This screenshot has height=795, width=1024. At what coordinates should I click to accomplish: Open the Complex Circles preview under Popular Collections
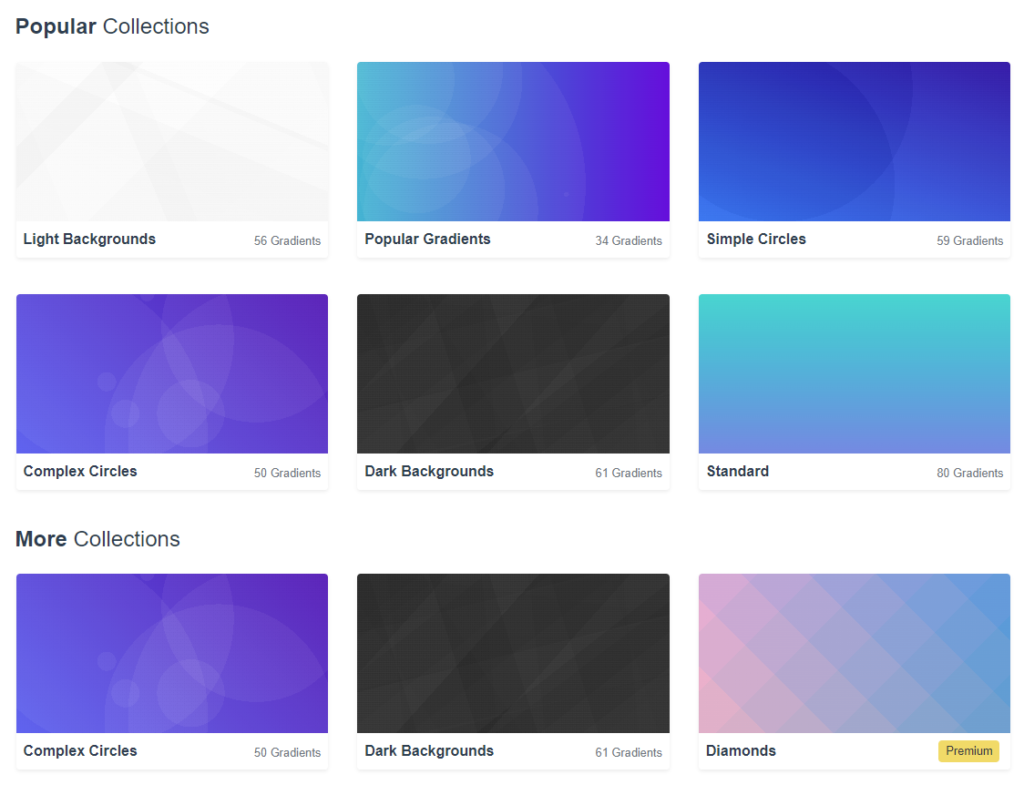pos(171,372)
